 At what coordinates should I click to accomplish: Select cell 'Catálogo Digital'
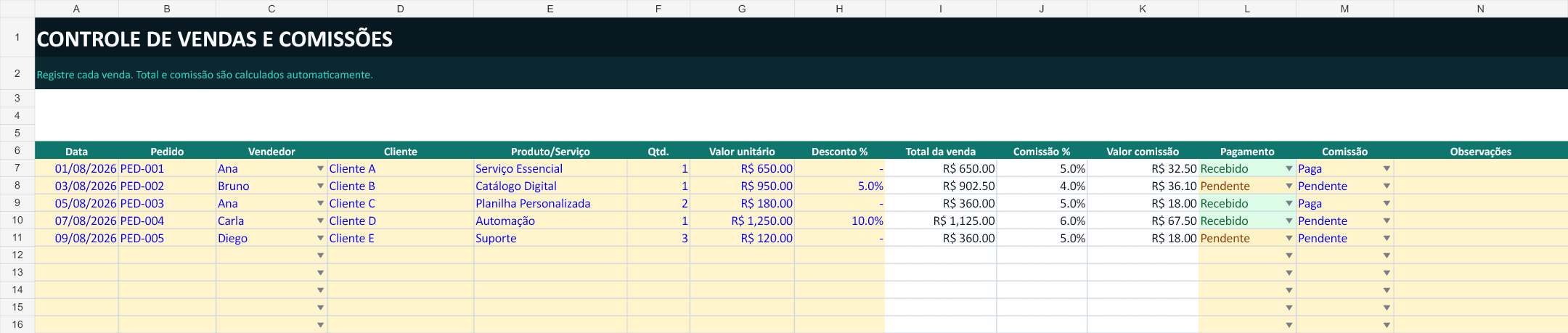point(550,186)
